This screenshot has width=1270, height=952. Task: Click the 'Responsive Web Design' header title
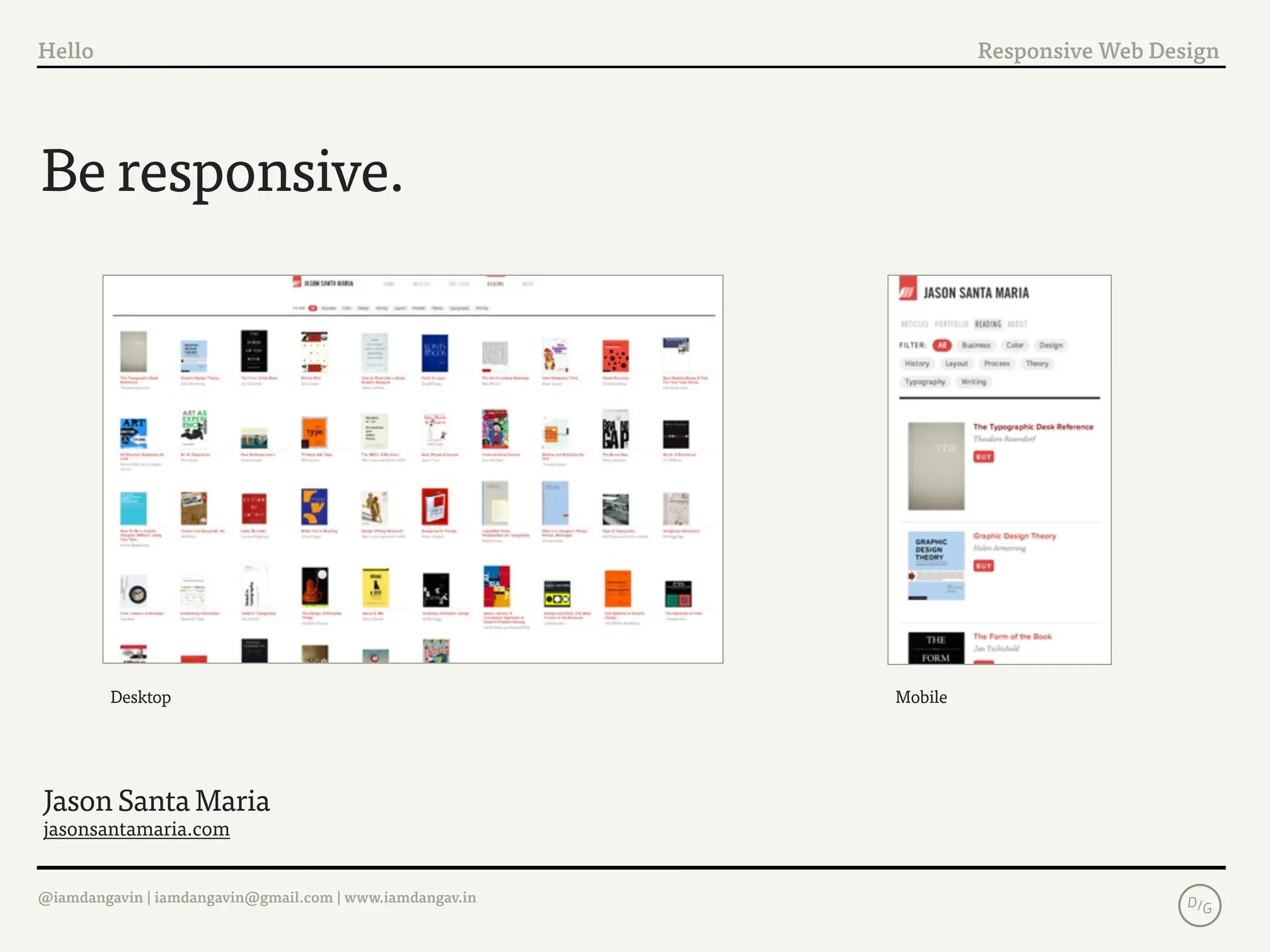tap(1098, 51)
